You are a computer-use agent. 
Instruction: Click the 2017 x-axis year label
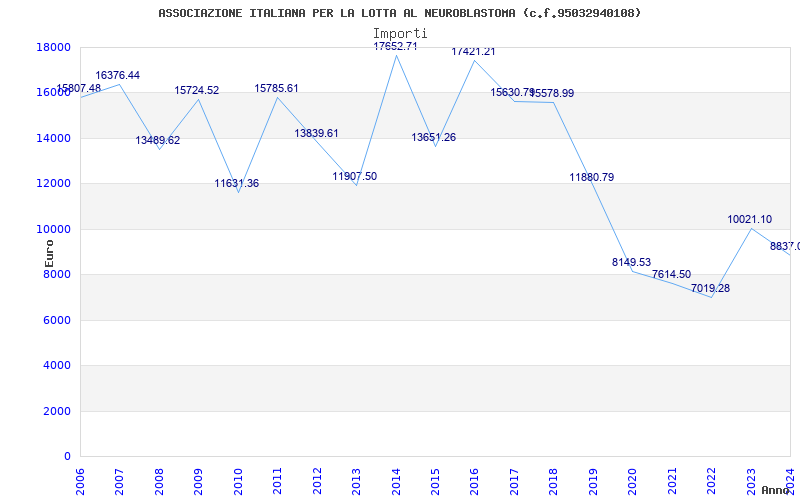click(x=514, y=481)
